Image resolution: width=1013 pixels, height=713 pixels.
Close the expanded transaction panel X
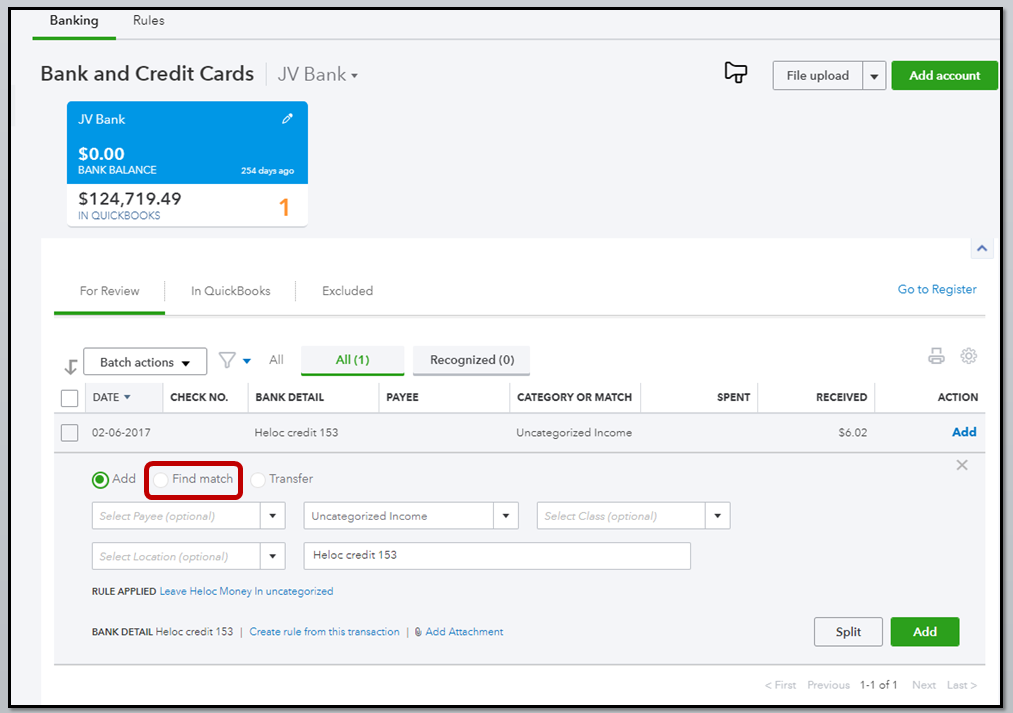pos(962,465)
